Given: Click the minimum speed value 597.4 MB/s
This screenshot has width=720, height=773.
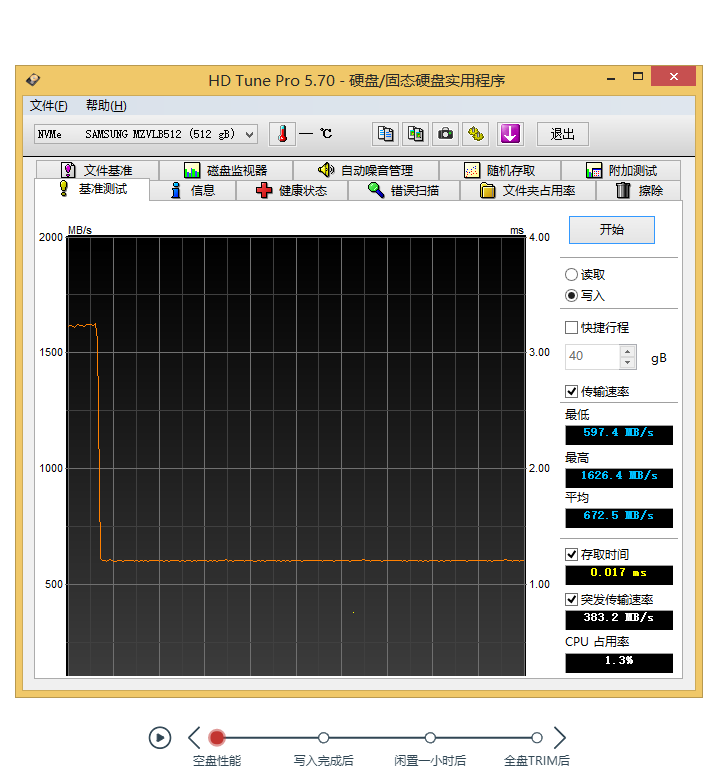Looking at the screenshot, I should point(619,435).
